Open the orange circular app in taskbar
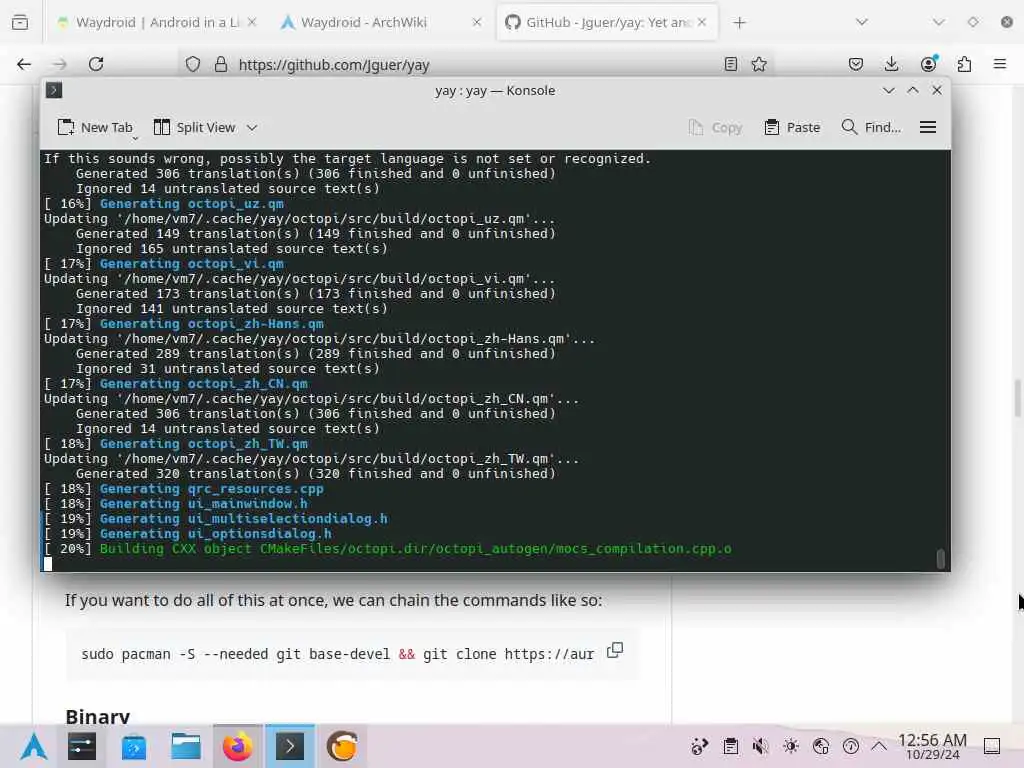 pos(342,746)
